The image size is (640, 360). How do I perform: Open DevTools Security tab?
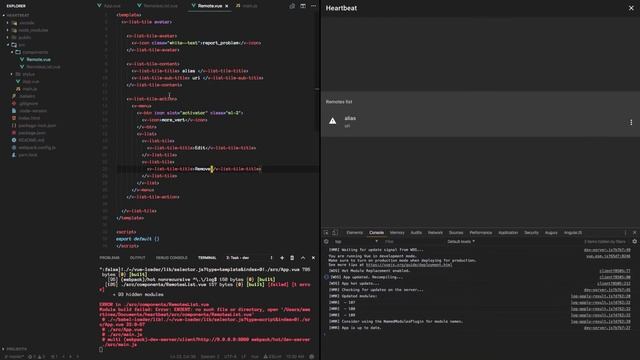click(531, 233)
